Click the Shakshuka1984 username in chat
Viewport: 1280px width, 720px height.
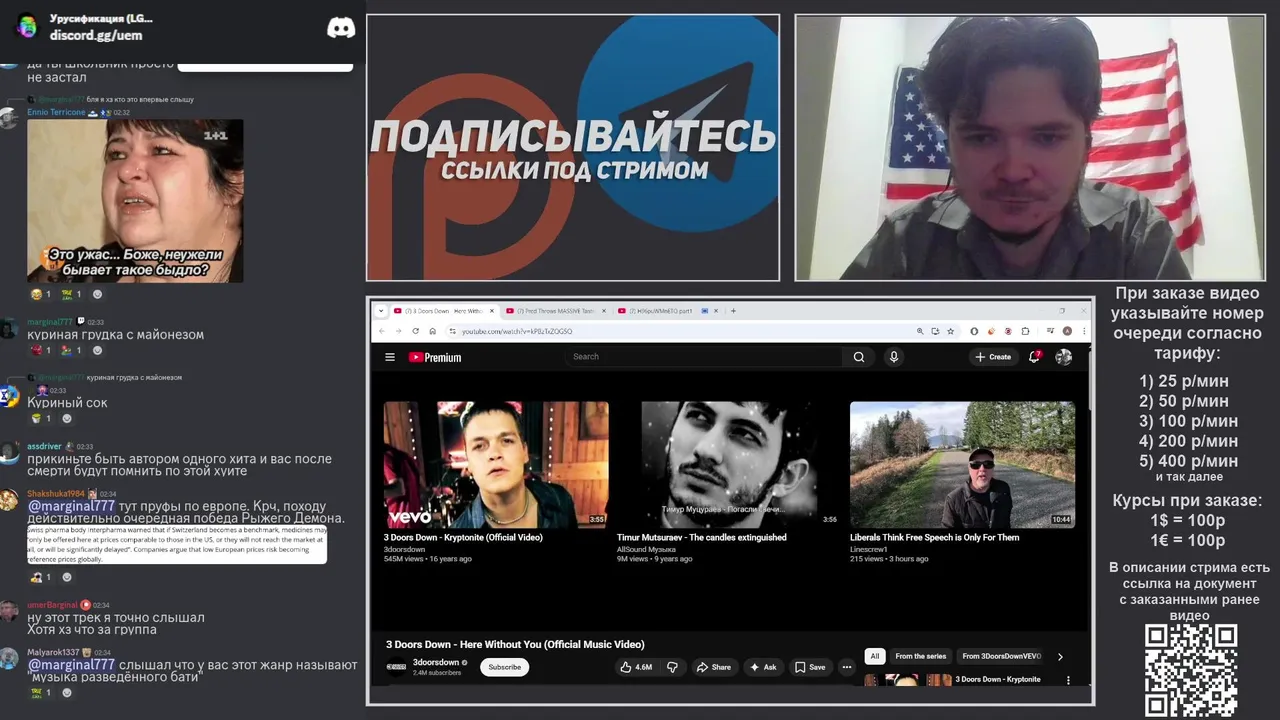pos(56,493)
